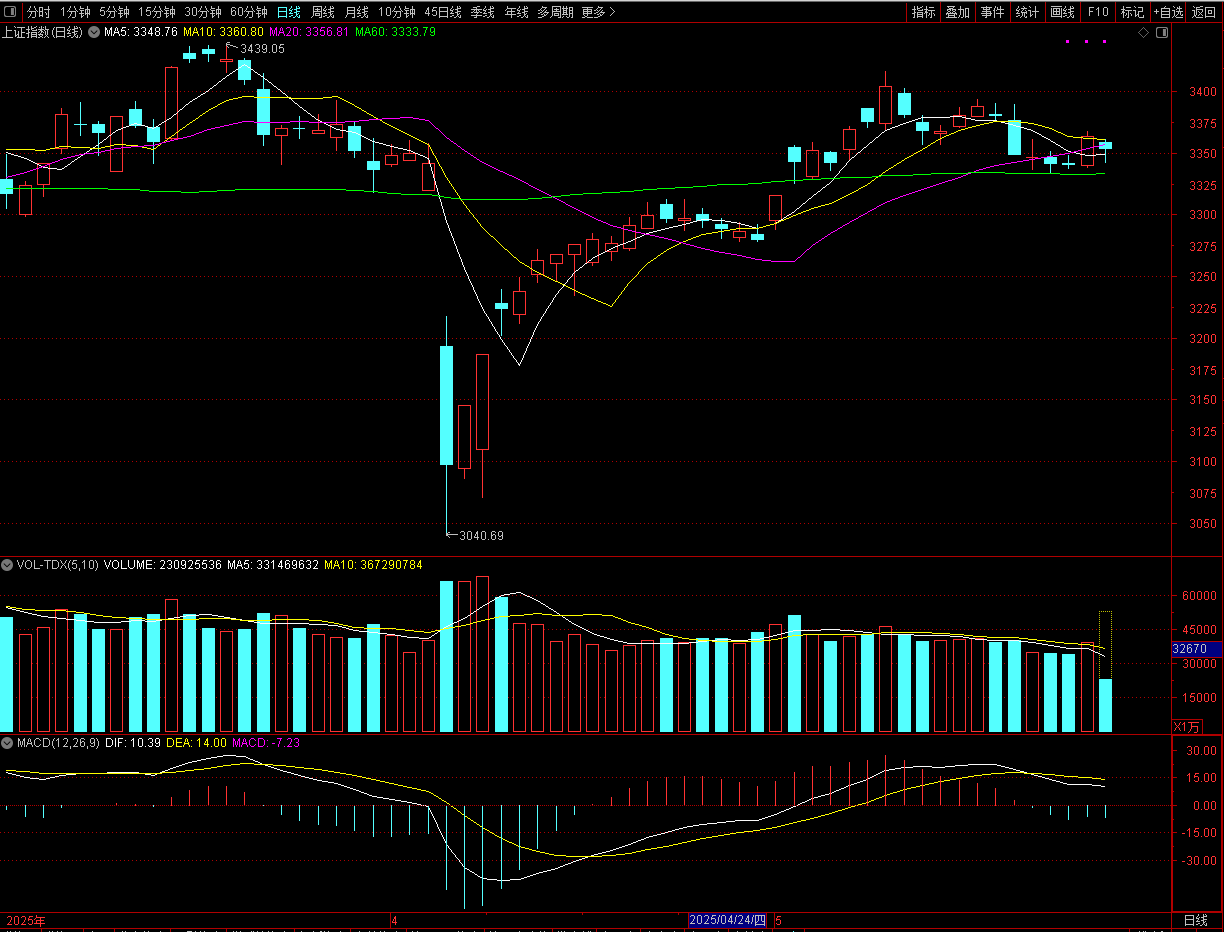
Task: Click the 2025年 label on time axis
Action: coord(26,920)
